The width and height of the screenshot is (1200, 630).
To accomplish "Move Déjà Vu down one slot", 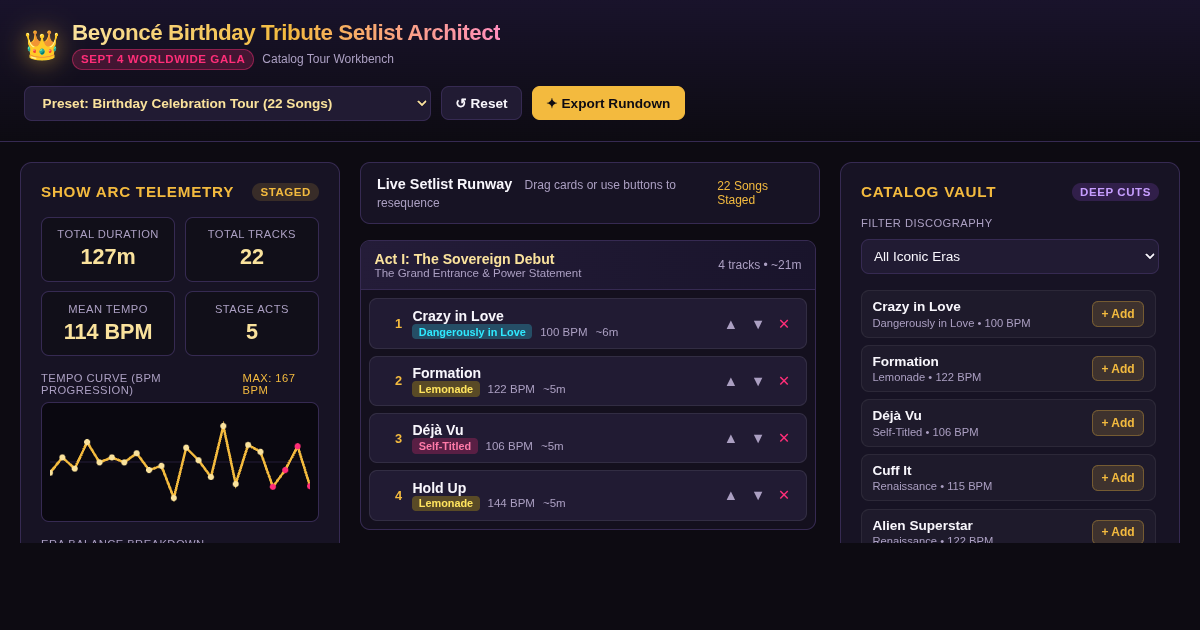I will coord(758,438).
